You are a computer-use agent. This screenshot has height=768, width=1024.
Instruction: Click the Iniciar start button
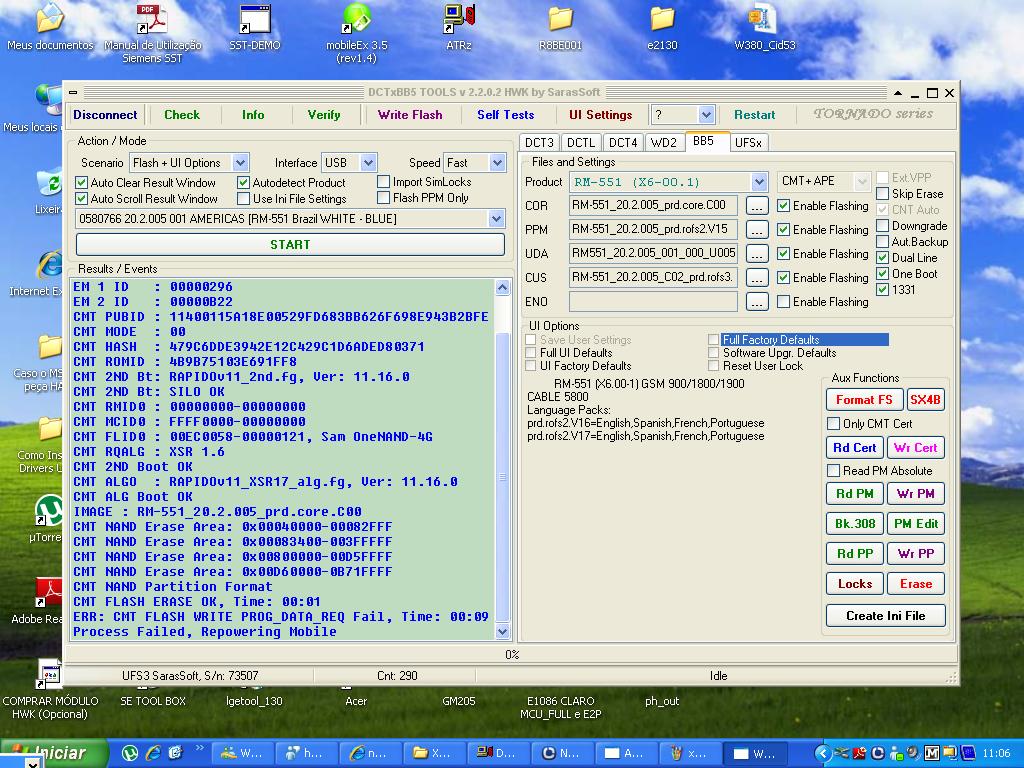[54, 753]
